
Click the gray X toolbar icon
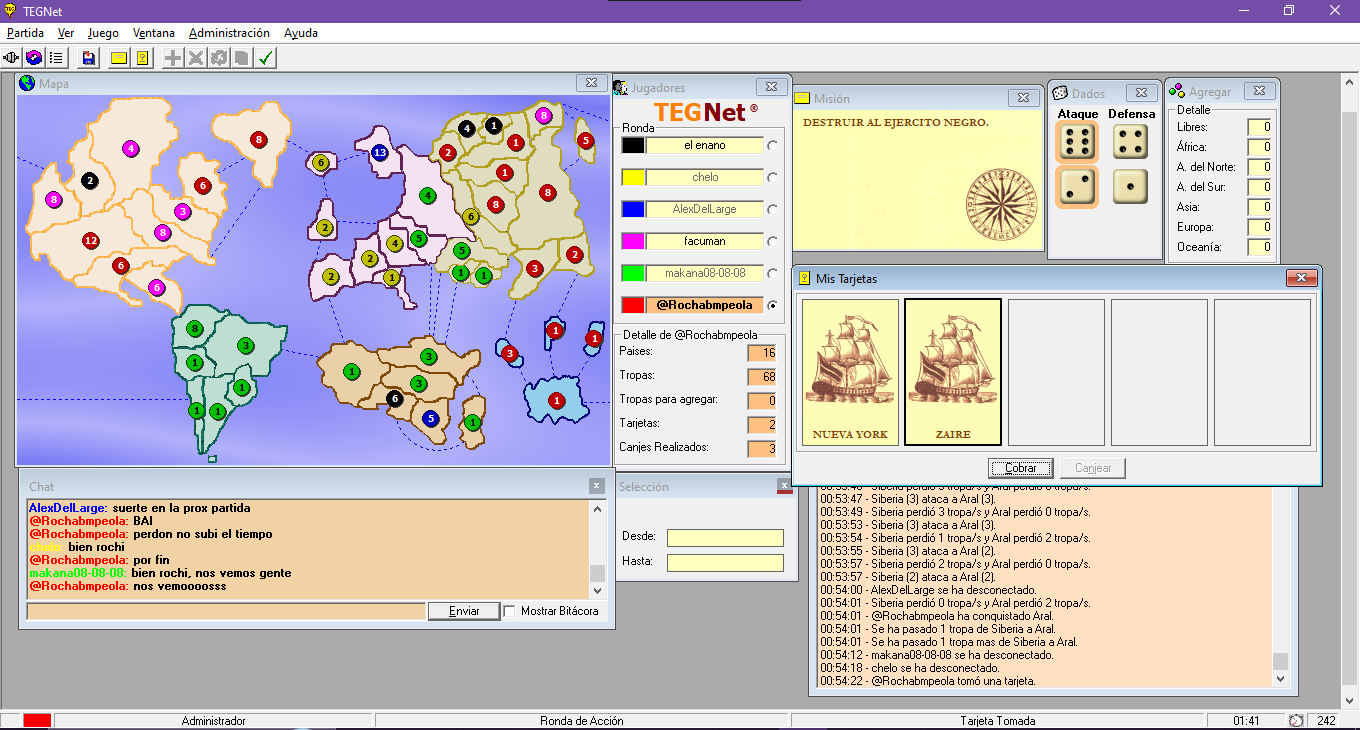point(196,58)
